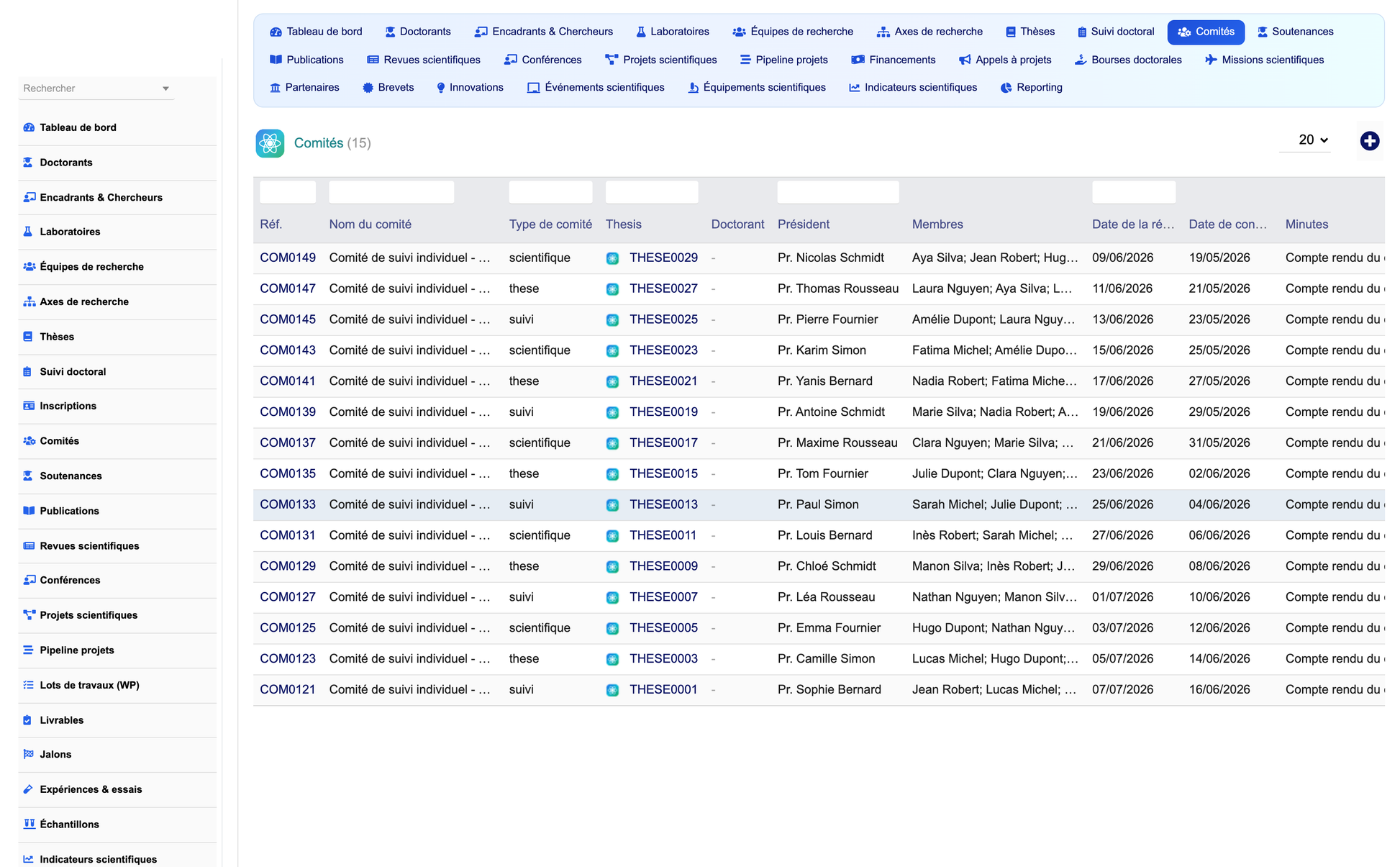Click the date cell 23/06/2026
The width and height of the screenshot is (1400, 867).
point(1122,473)
